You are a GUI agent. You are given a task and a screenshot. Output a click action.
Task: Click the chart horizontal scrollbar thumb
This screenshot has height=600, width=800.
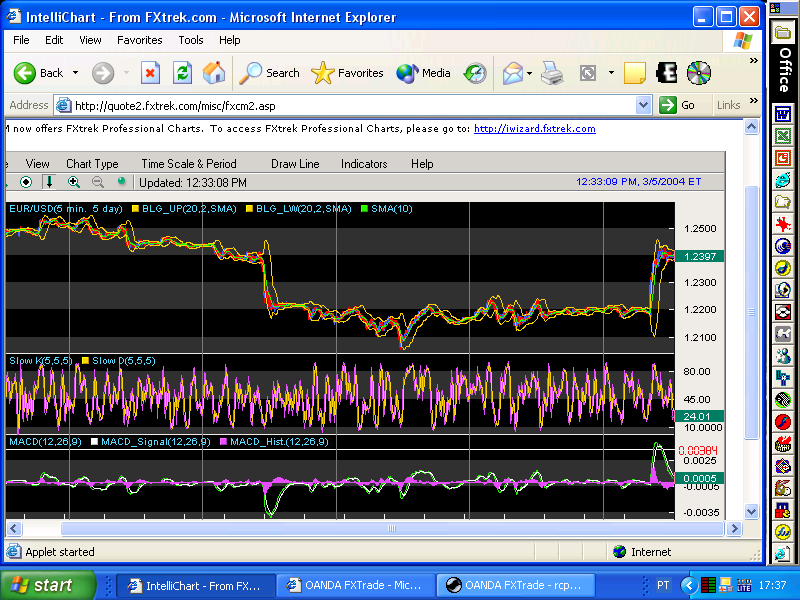pos(392,529)
